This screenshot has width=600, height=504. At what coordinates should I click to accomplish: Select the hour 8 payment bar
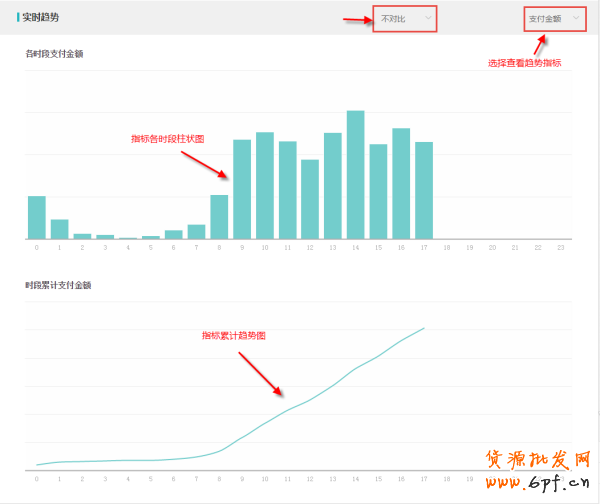(x=219, y=217)
